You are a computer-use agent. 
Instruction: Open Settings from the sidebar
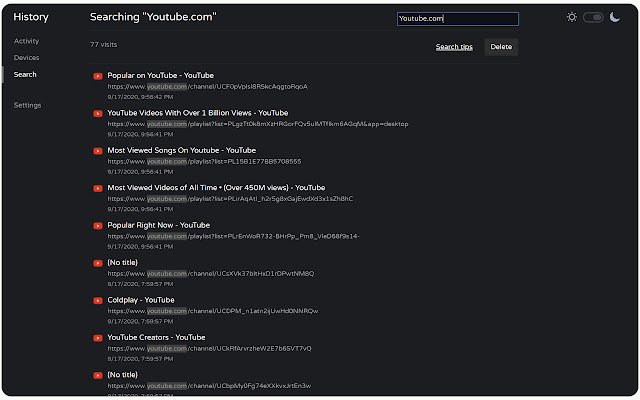tap(27, 105)
